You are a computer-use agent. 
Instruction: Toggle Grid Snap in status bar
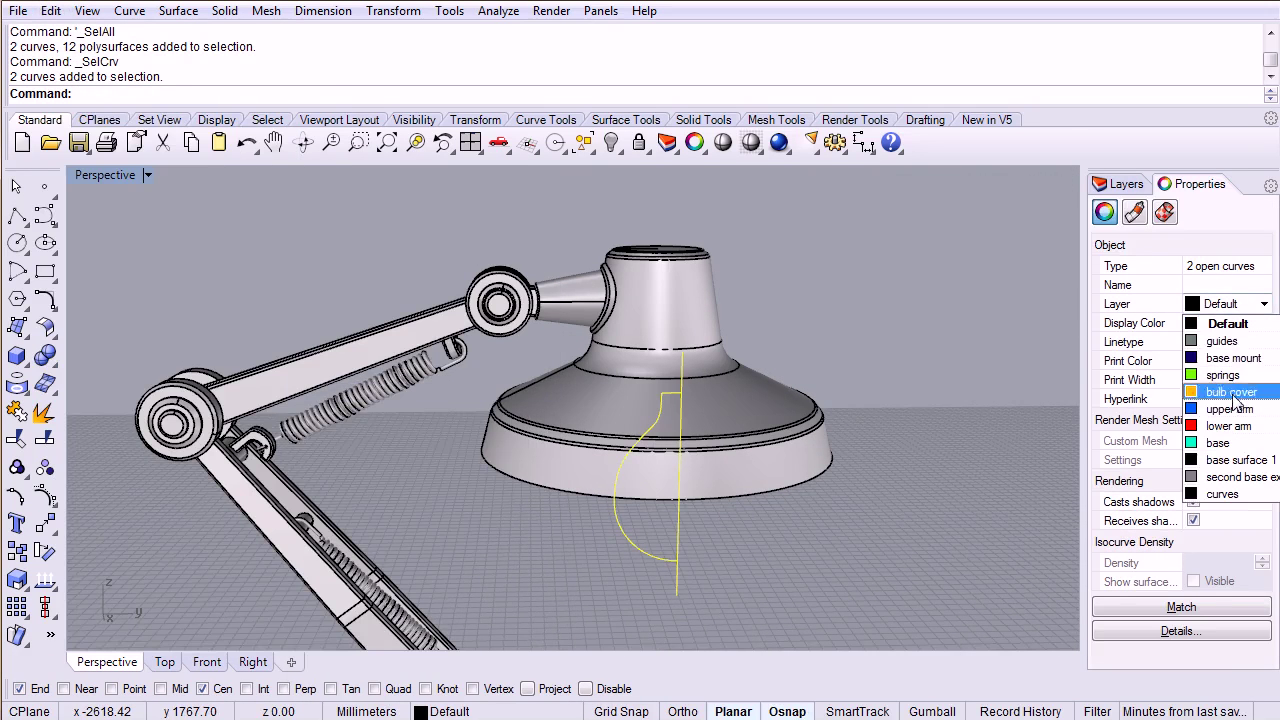tap(621, 712)
